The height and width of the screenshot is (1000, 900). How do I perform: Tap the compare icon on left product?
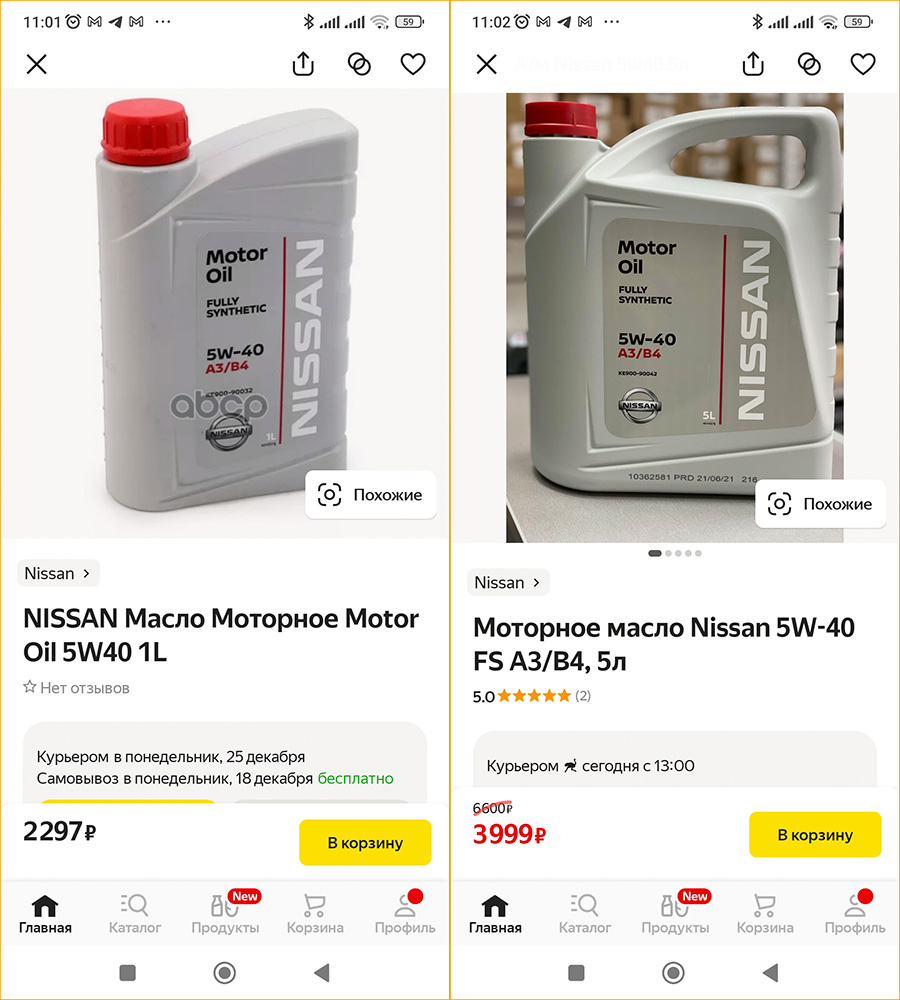359,64
